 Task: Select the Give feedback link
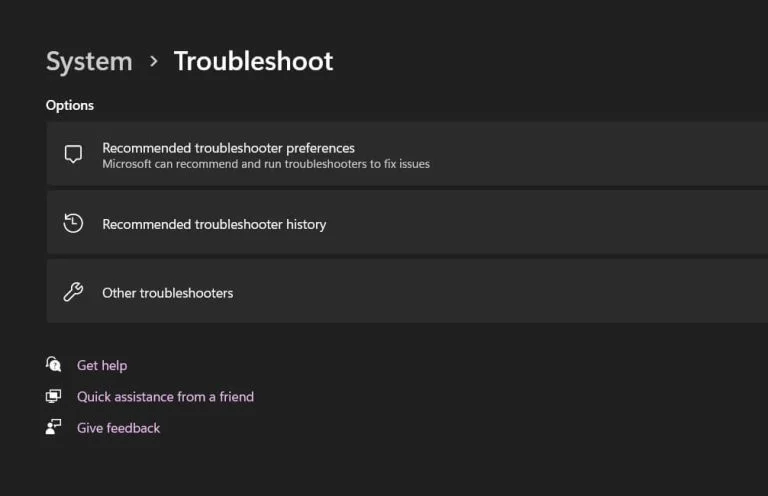coord(118,428)
